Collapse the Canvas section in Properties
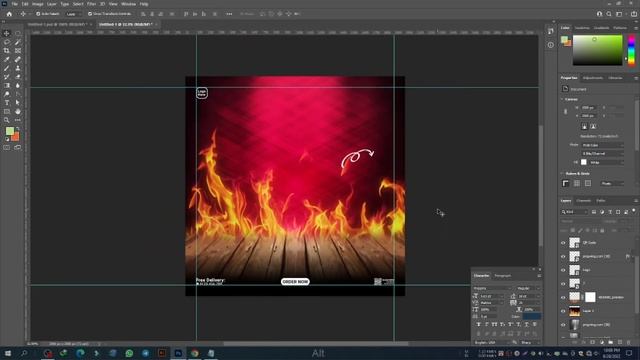 click(x=562, y=99)
